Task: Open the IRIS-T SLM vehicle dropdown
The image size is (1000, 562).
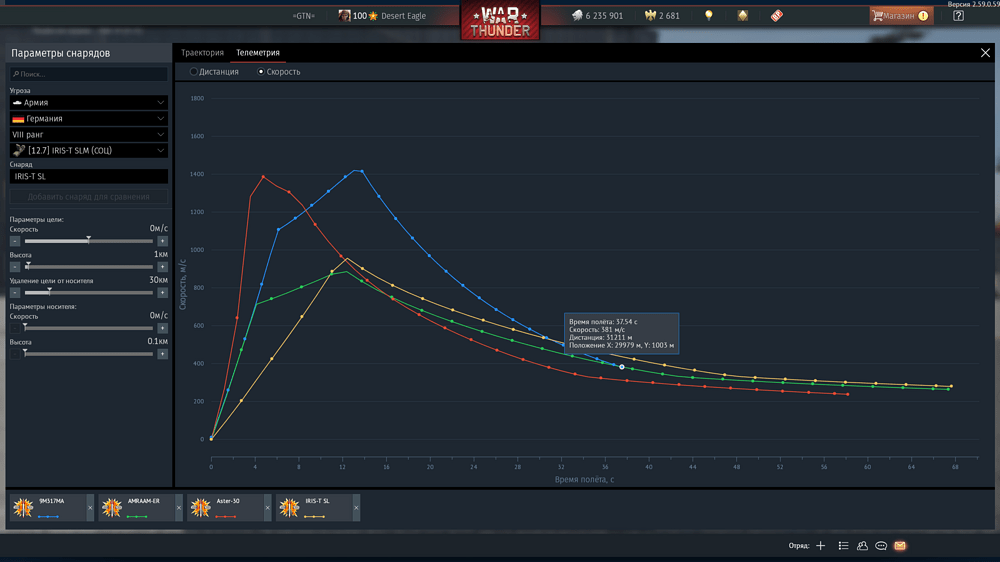Action: click(x=89, y=151)
